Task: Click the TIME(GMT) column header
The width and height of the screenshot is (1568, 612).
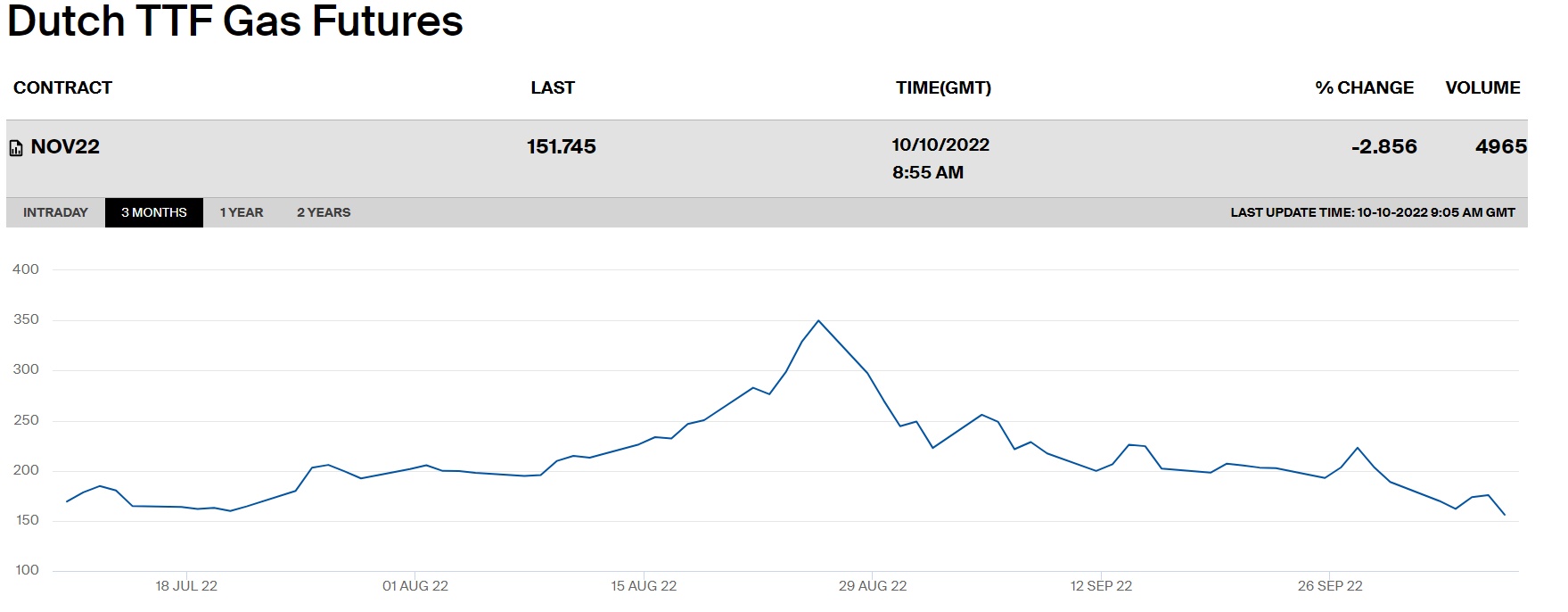Action: click(x=943, y=87)
